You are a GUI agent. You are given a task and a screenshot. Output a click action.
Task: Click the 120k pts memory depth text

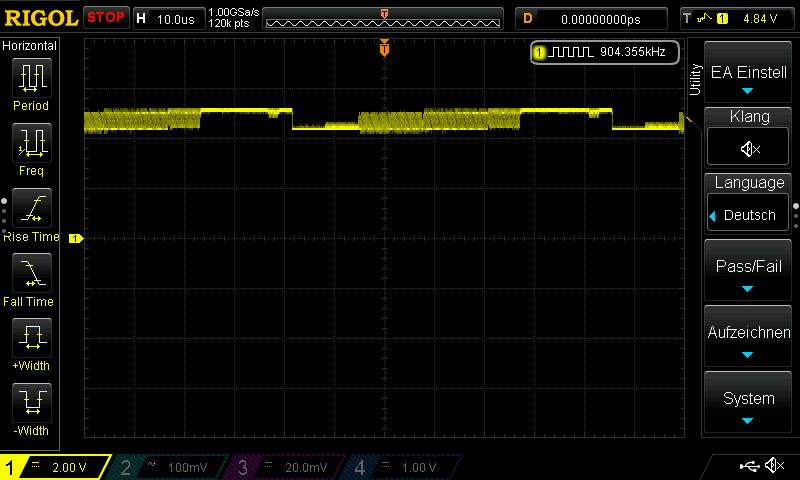(229, 23)
